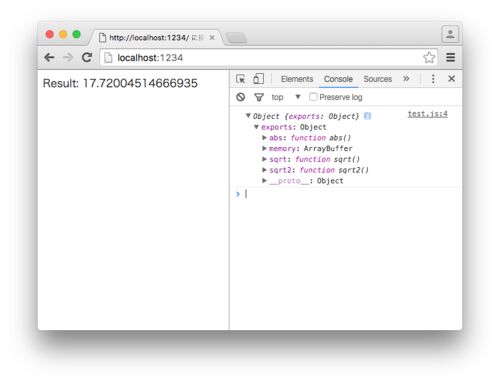Open DevTools three-dot customize menu

click(x=433, y=79)
